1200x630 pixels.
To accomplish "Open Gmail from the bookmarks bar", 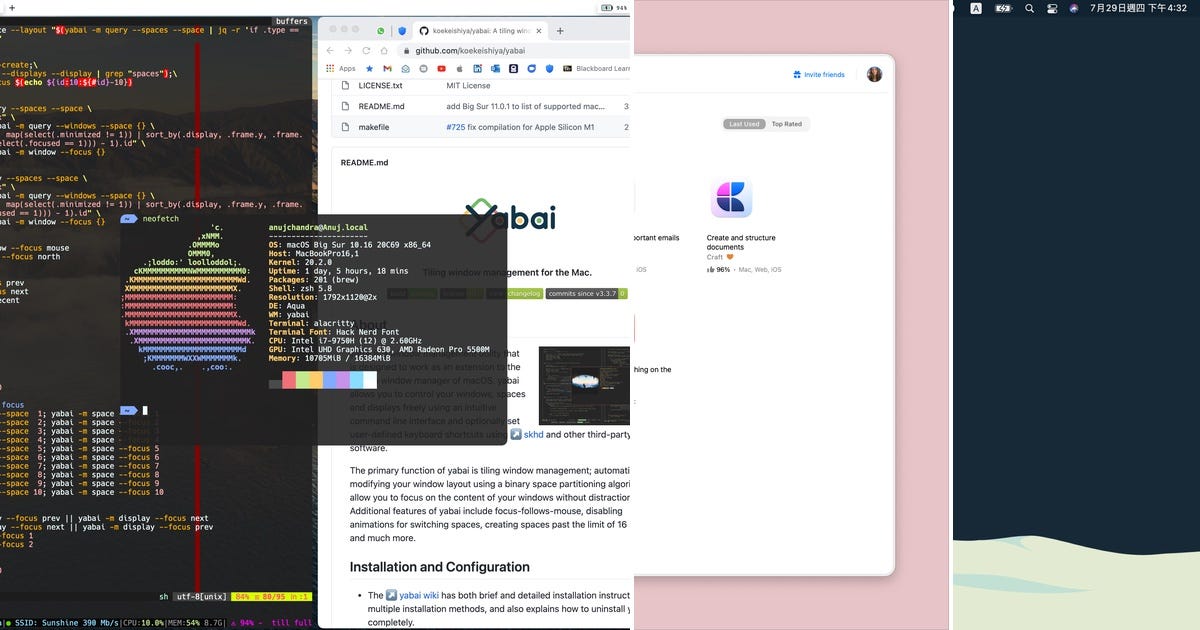I will (387, 68).
